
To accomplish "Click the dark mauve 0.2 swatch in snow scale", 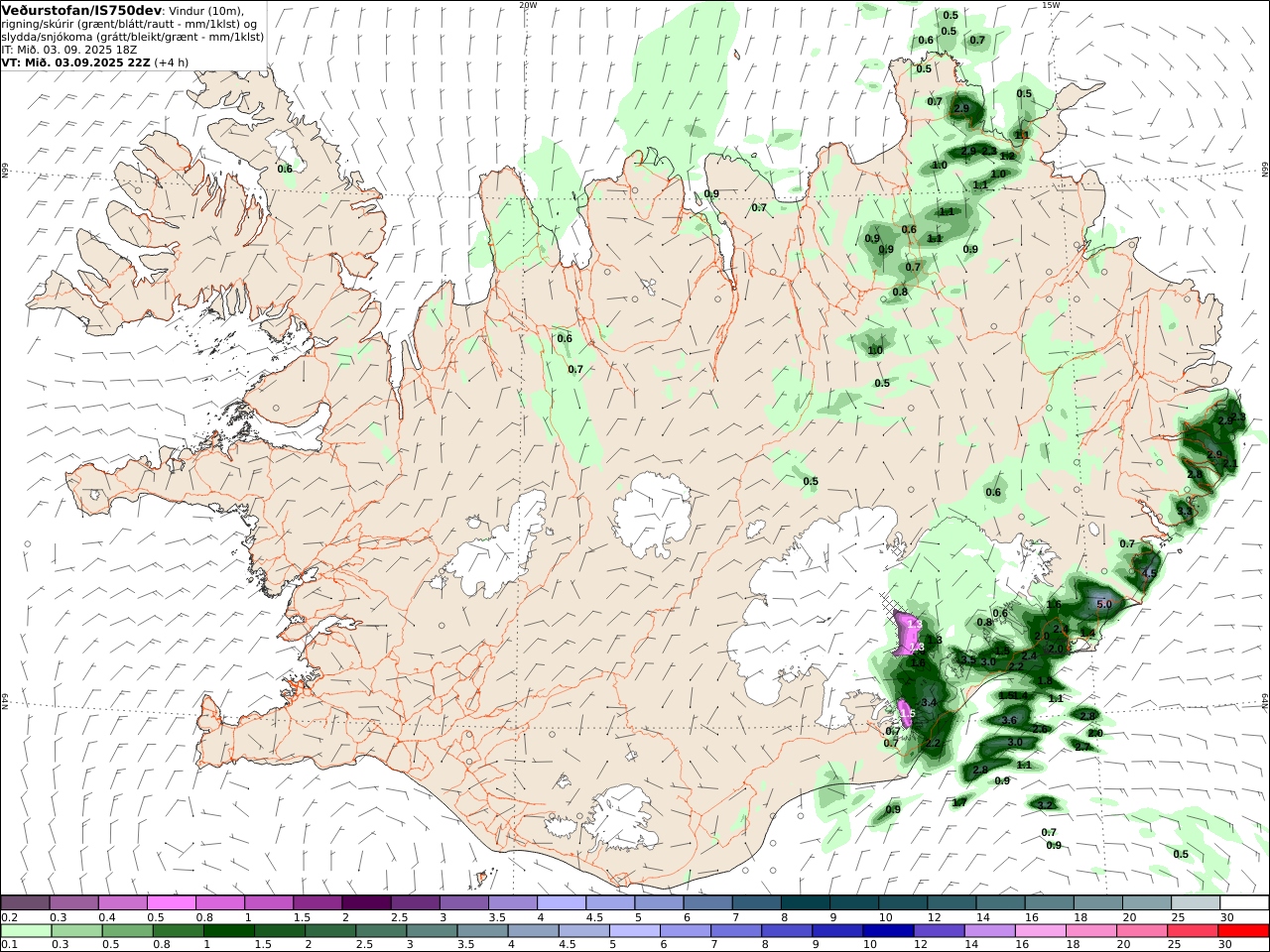I will point(26,902).
